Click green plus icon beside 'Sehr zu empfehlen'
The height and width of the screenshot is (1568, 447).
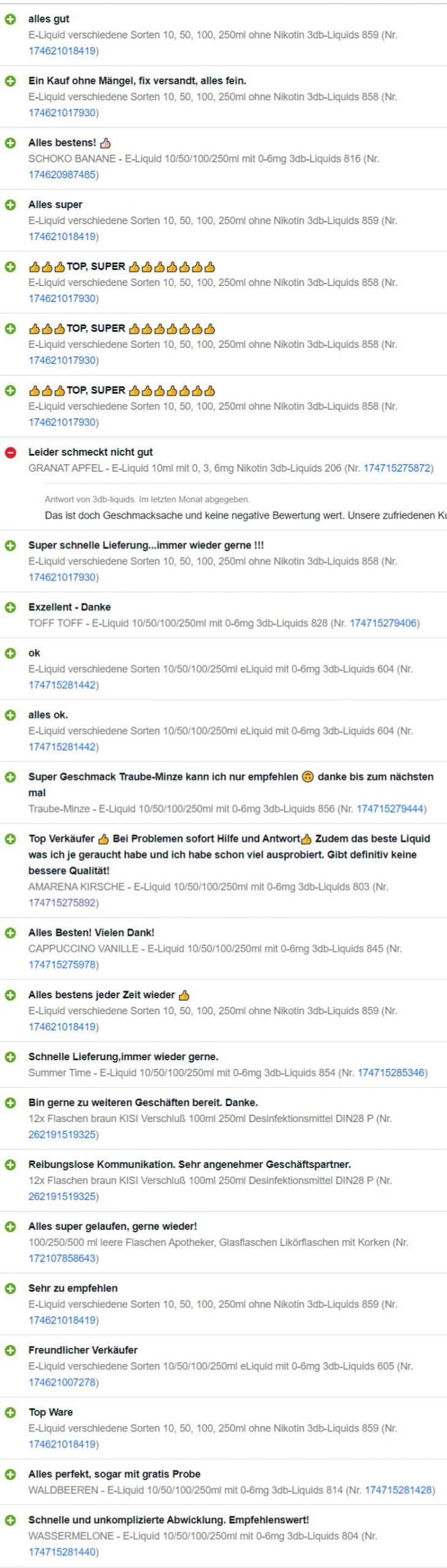click(x=10, y=1289)
